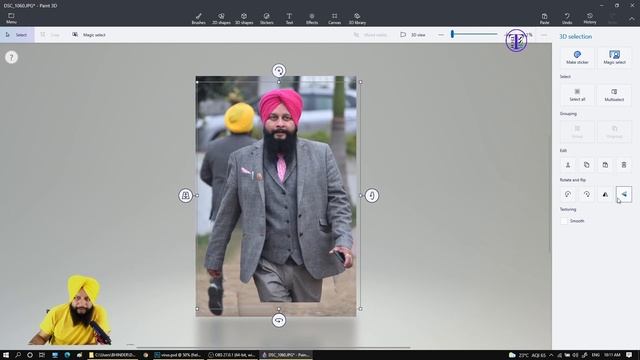Click the taskbar search icon
Viewport: 640px width, 360px height.
pyautogui.click(x=18, y=355)
